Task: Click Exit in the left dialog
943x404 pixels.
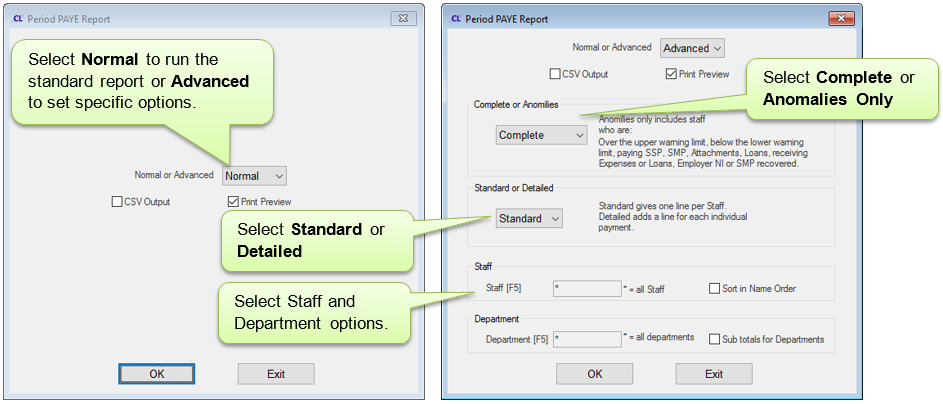Action: [276, 374]
